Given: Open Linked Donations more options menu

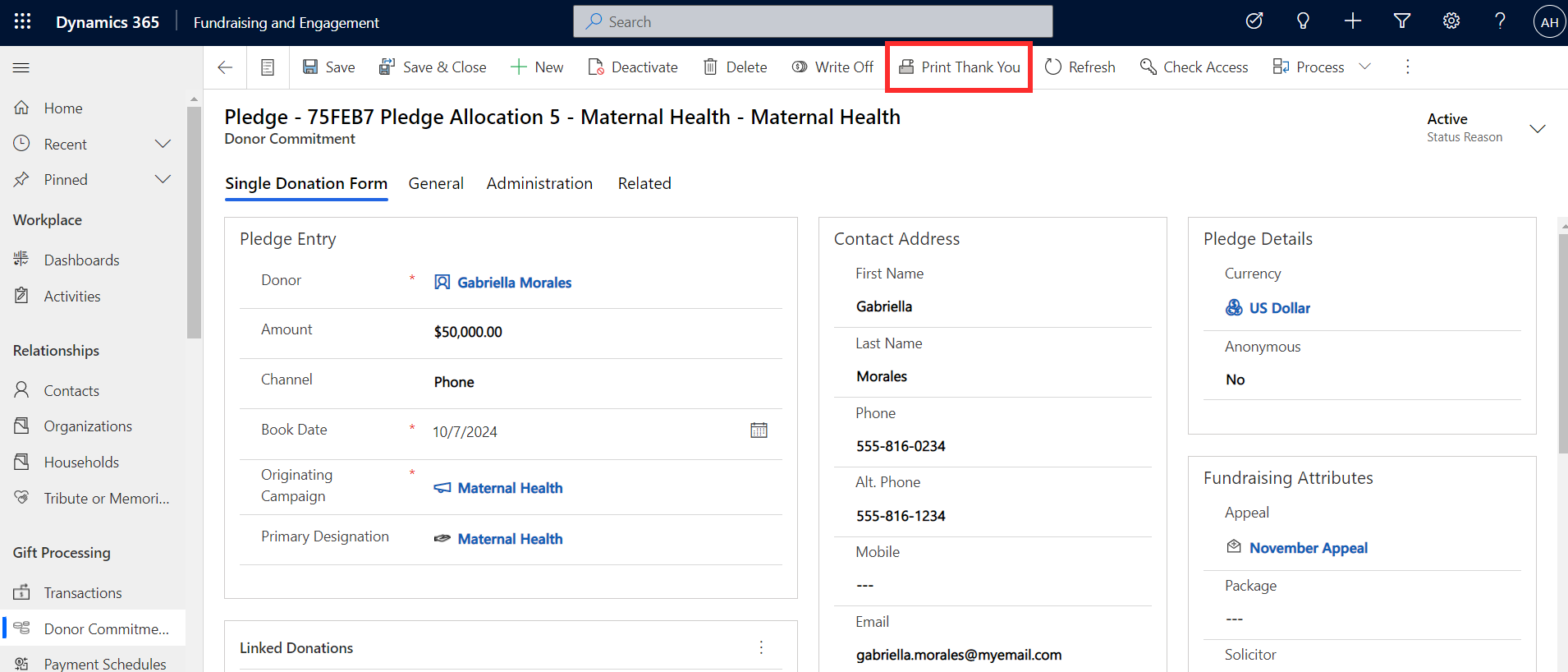Looking at the screenshot, I should tap(761, 647).
